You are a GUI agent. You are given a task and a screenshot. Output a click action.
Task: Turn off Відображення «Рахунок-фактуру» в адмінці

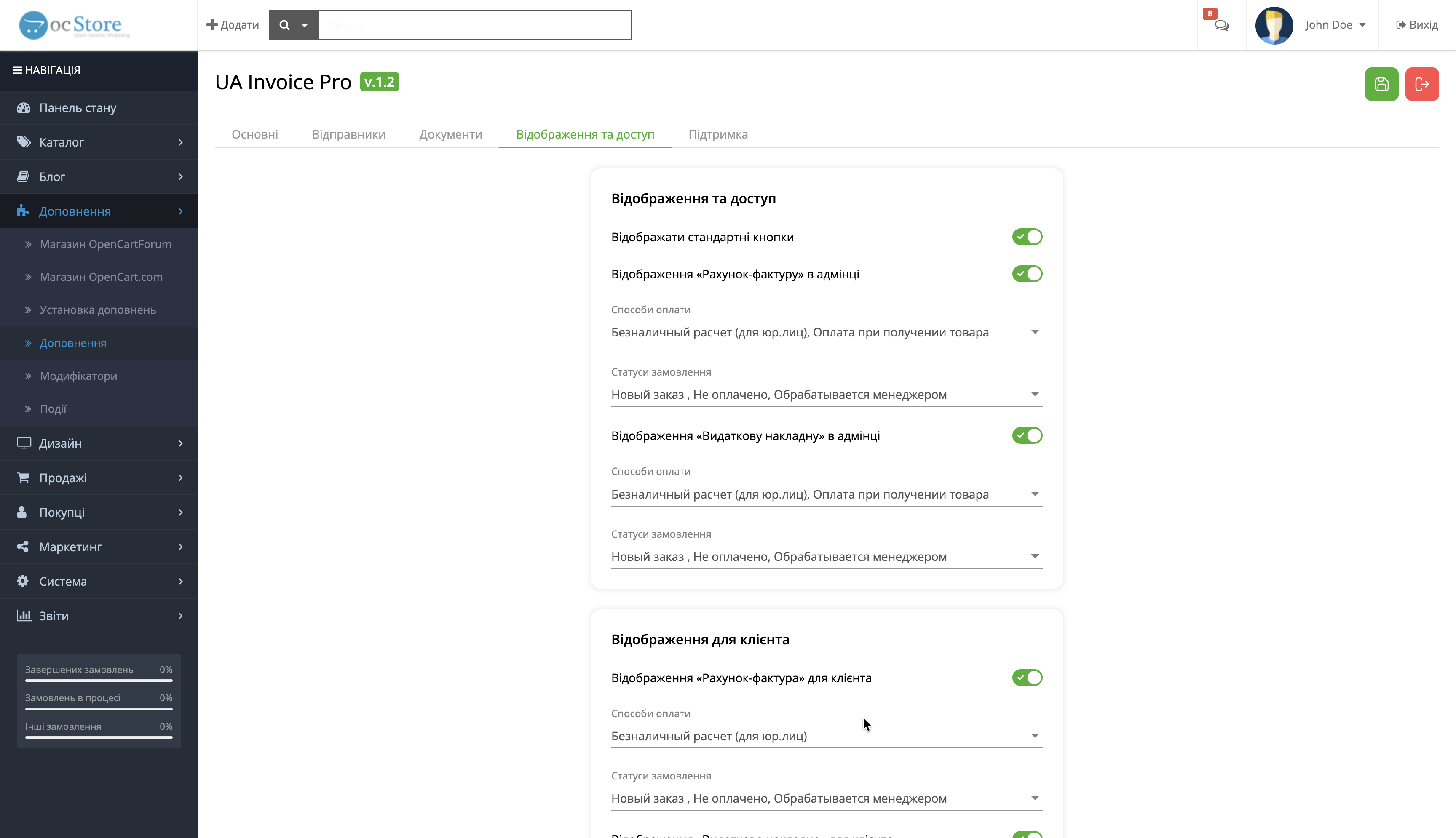click(x=1027, y=274)
